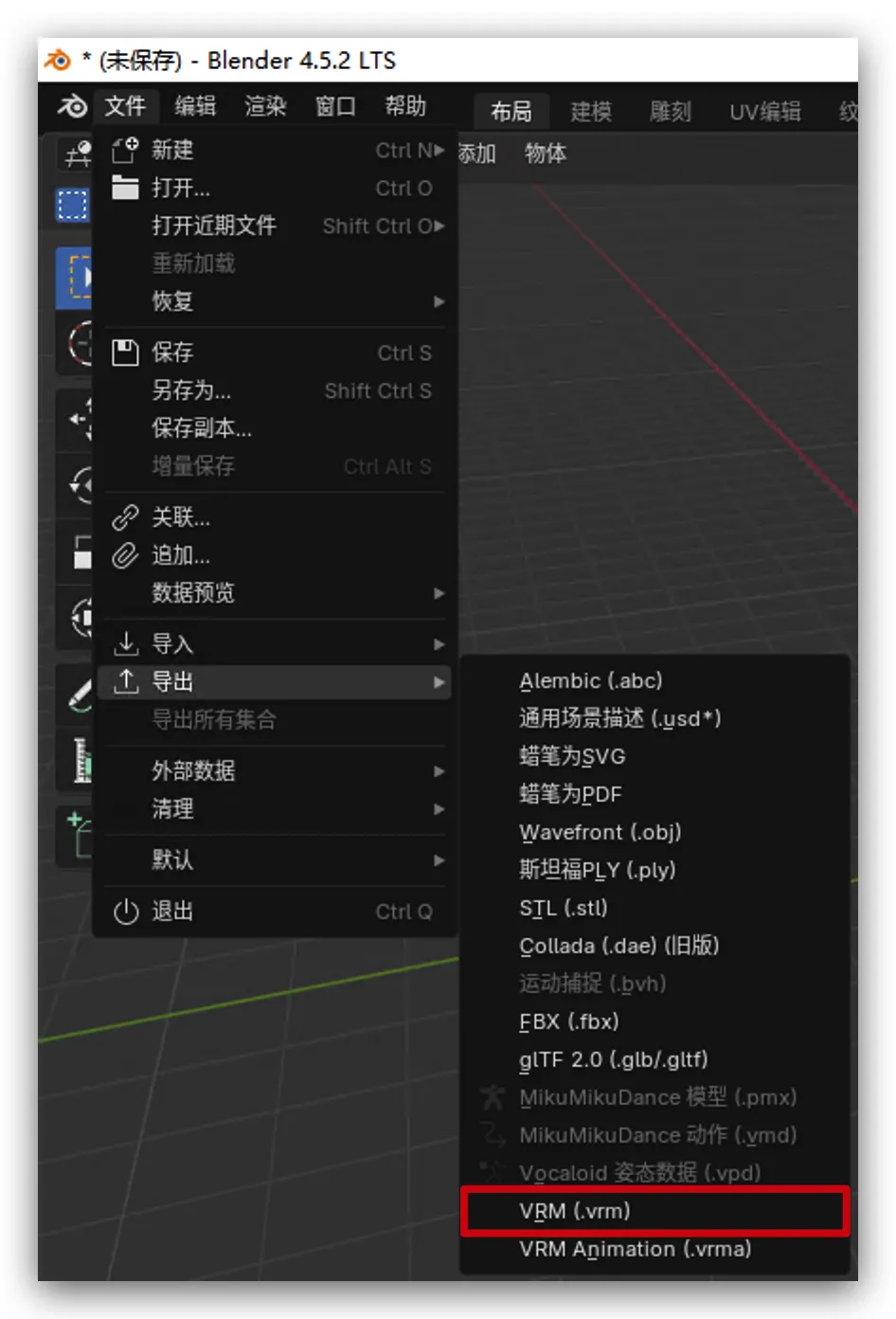Expand 打开近期文件 submenu
The height and width of the screenshot is (1319, 896).
point(275,226)
